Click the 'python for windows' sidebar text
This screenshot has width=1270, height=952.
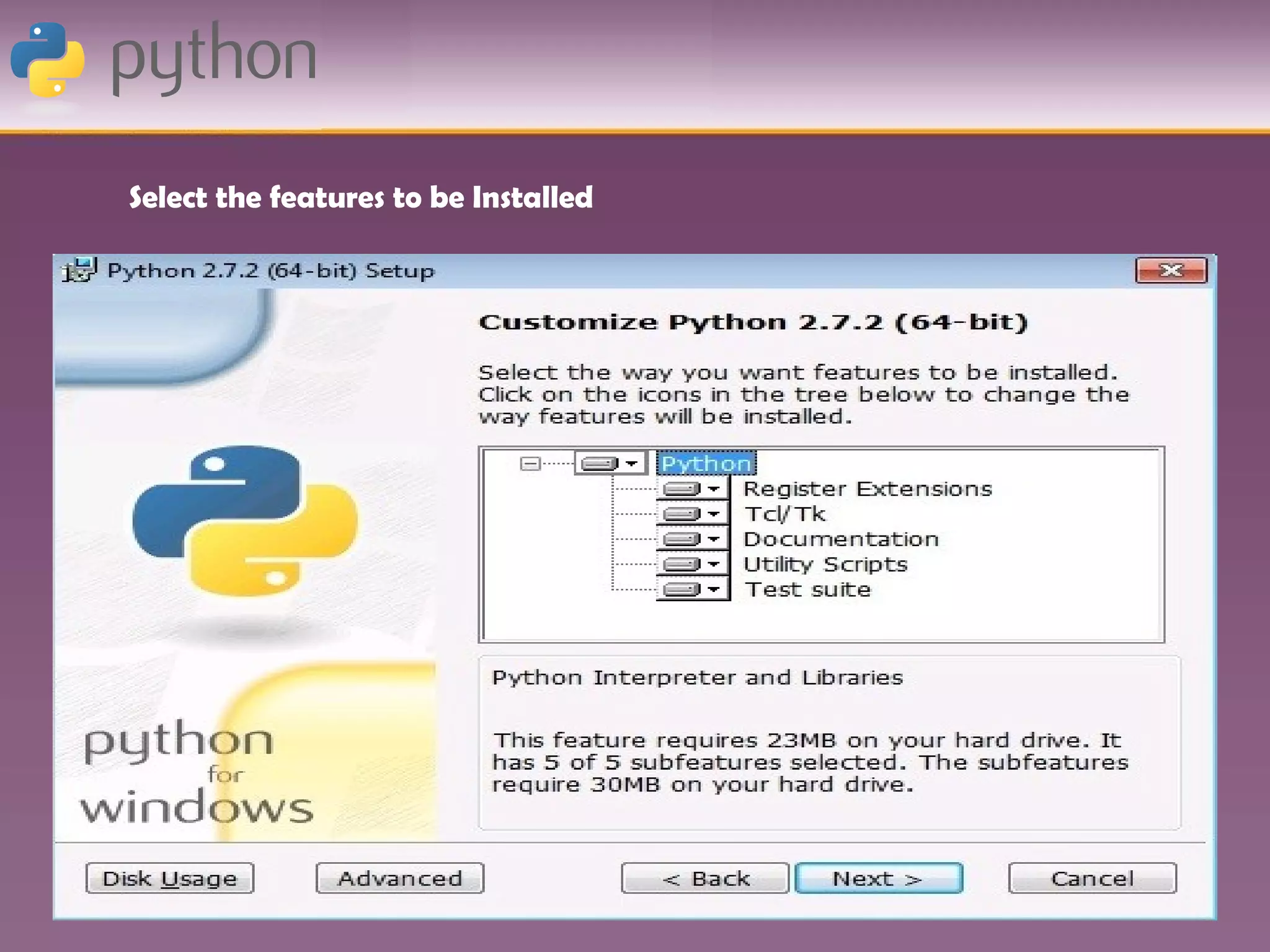[x=197, y=773]
